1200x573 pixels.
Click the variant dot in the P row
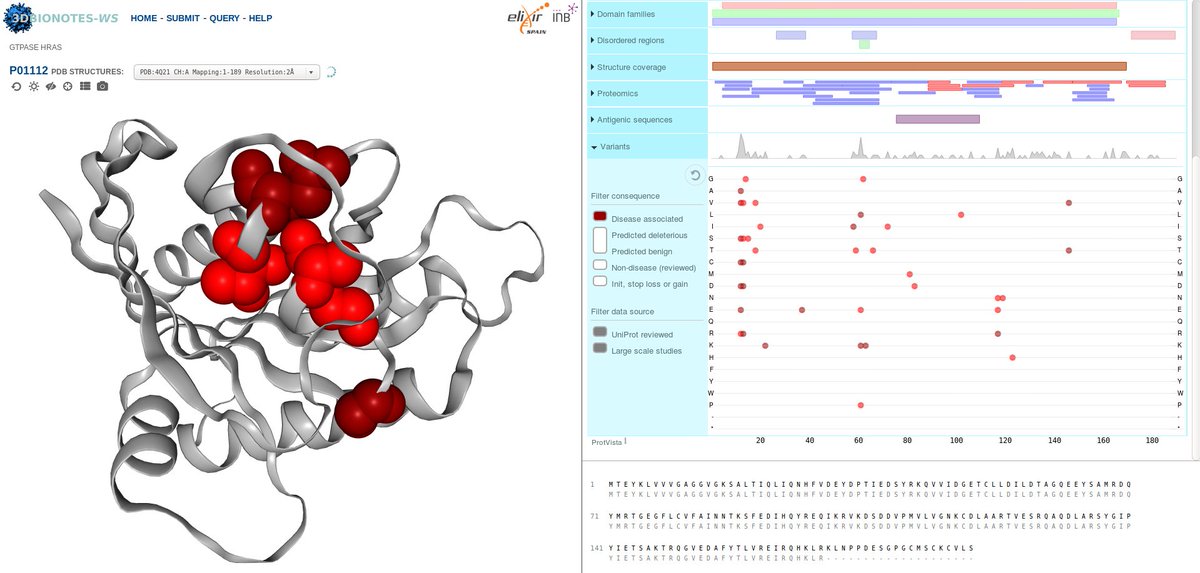[x=861, y=405]
